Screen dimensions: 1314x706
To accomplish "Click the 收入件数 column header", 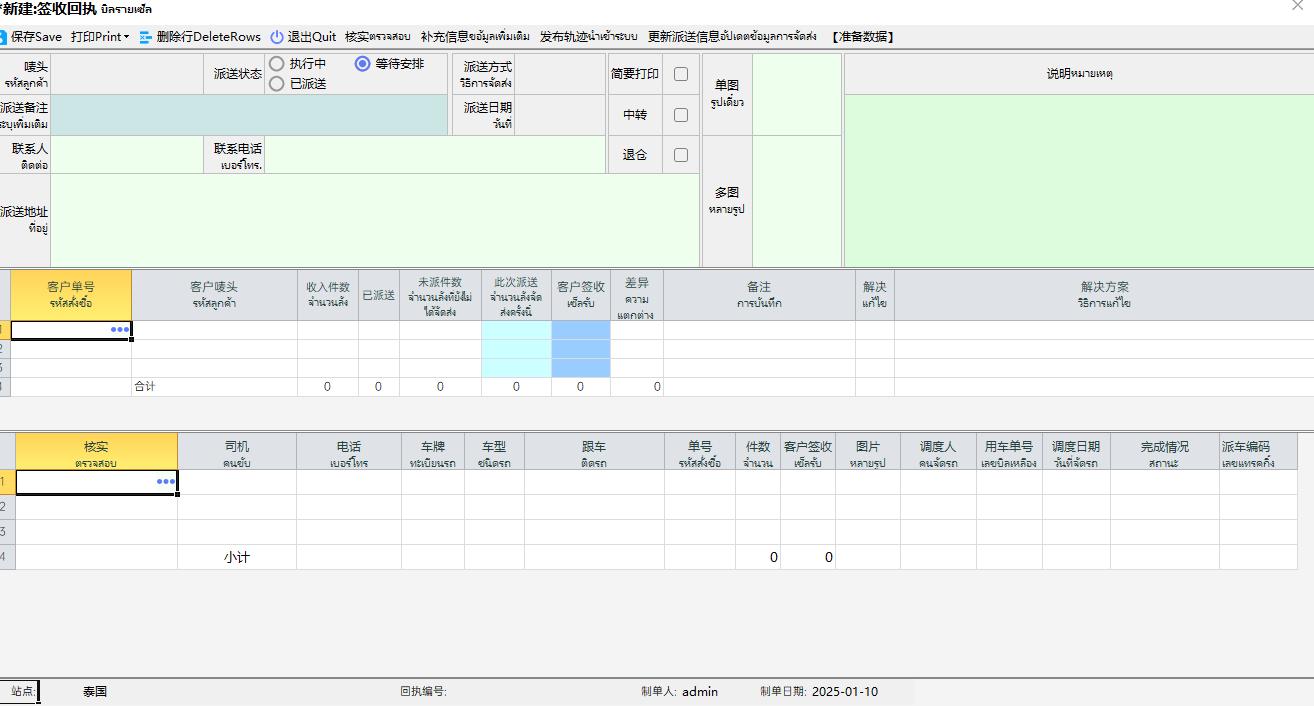I will (328, 294).
